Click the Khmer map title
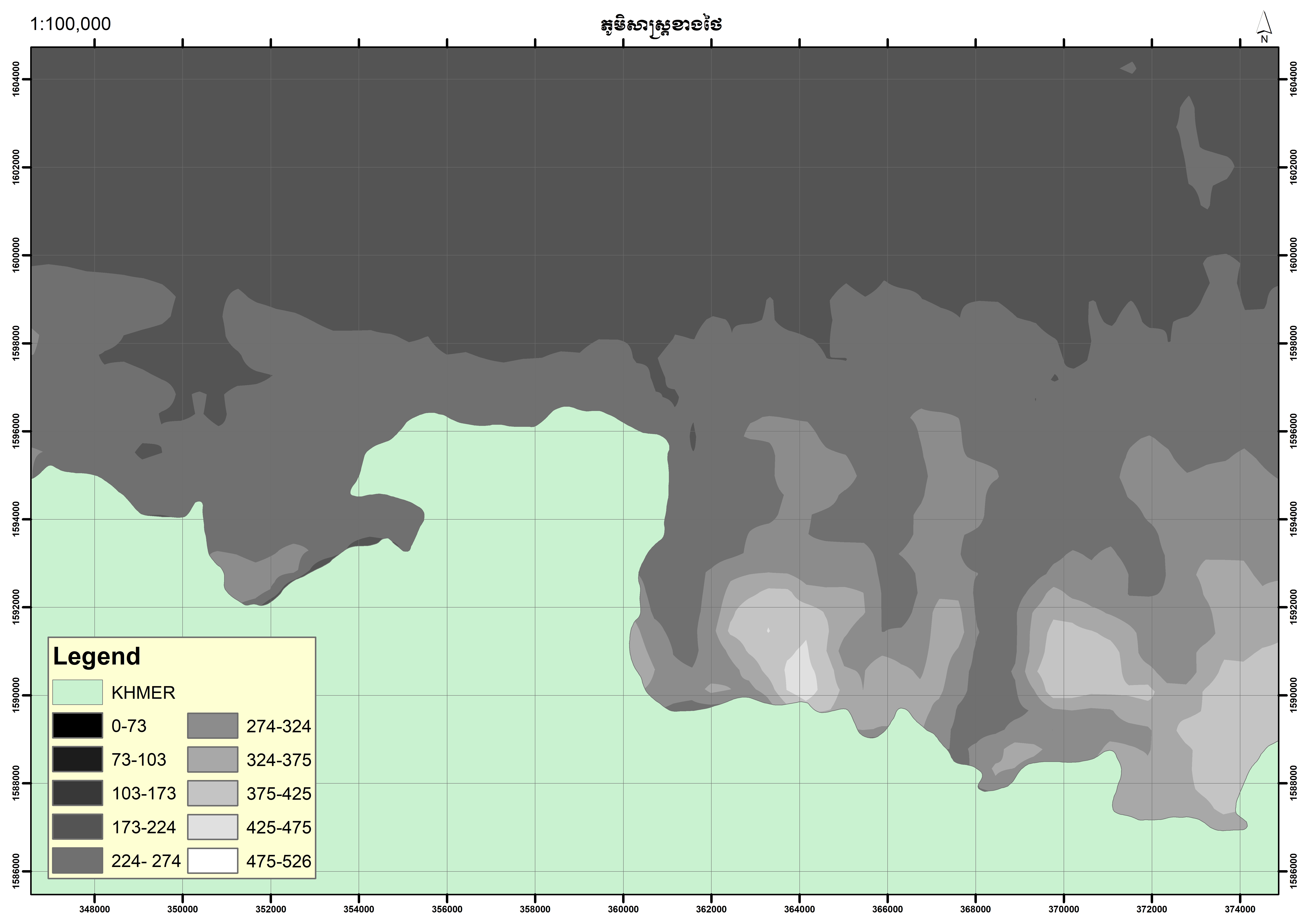This screenshot has height=924, width=1307. coord(661,26)
